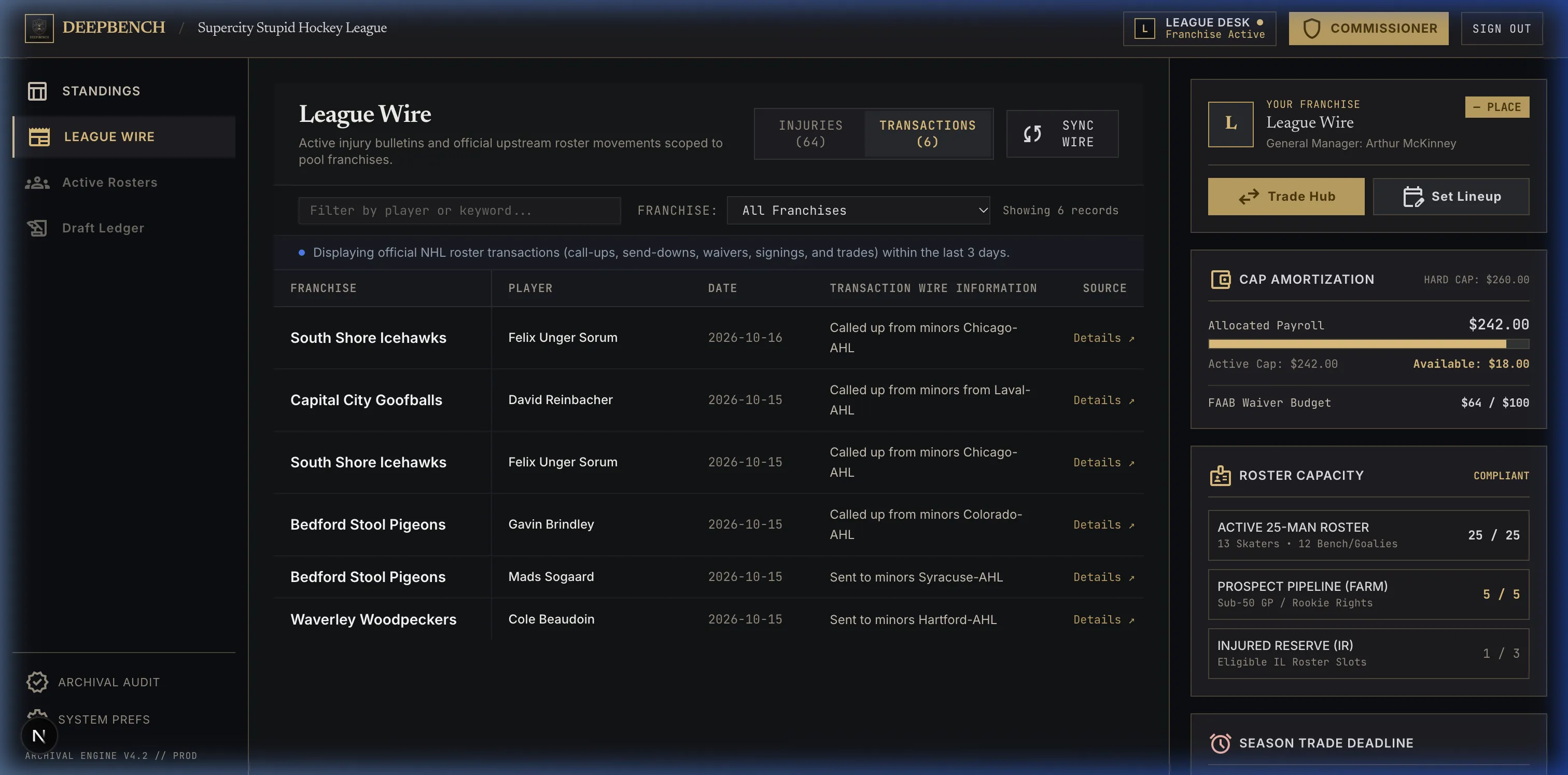Open Details link for Gavin Brindley
Image resolution: width=1568 pixels, height=775 pixels.
pyautogui.click(x=1103, y=525)
